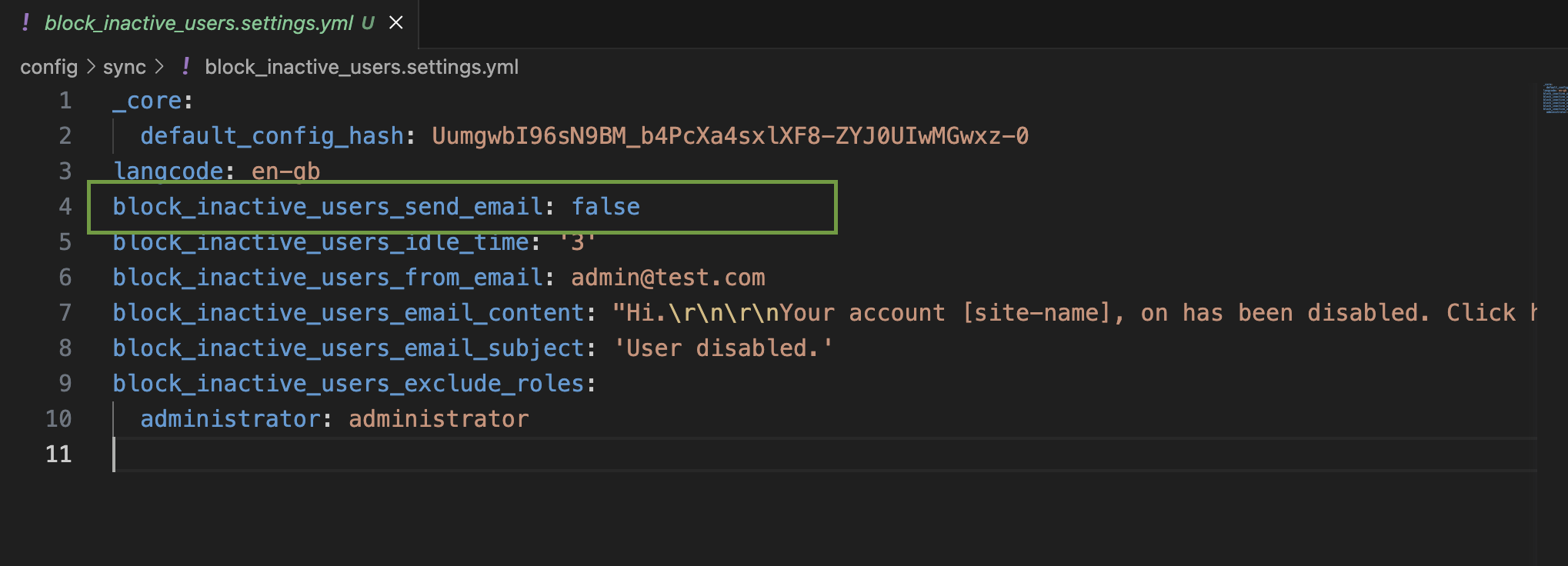Click the chevron after sync breadcrumb
This screenshot has height=566, width=1568.
click(159, 67)
